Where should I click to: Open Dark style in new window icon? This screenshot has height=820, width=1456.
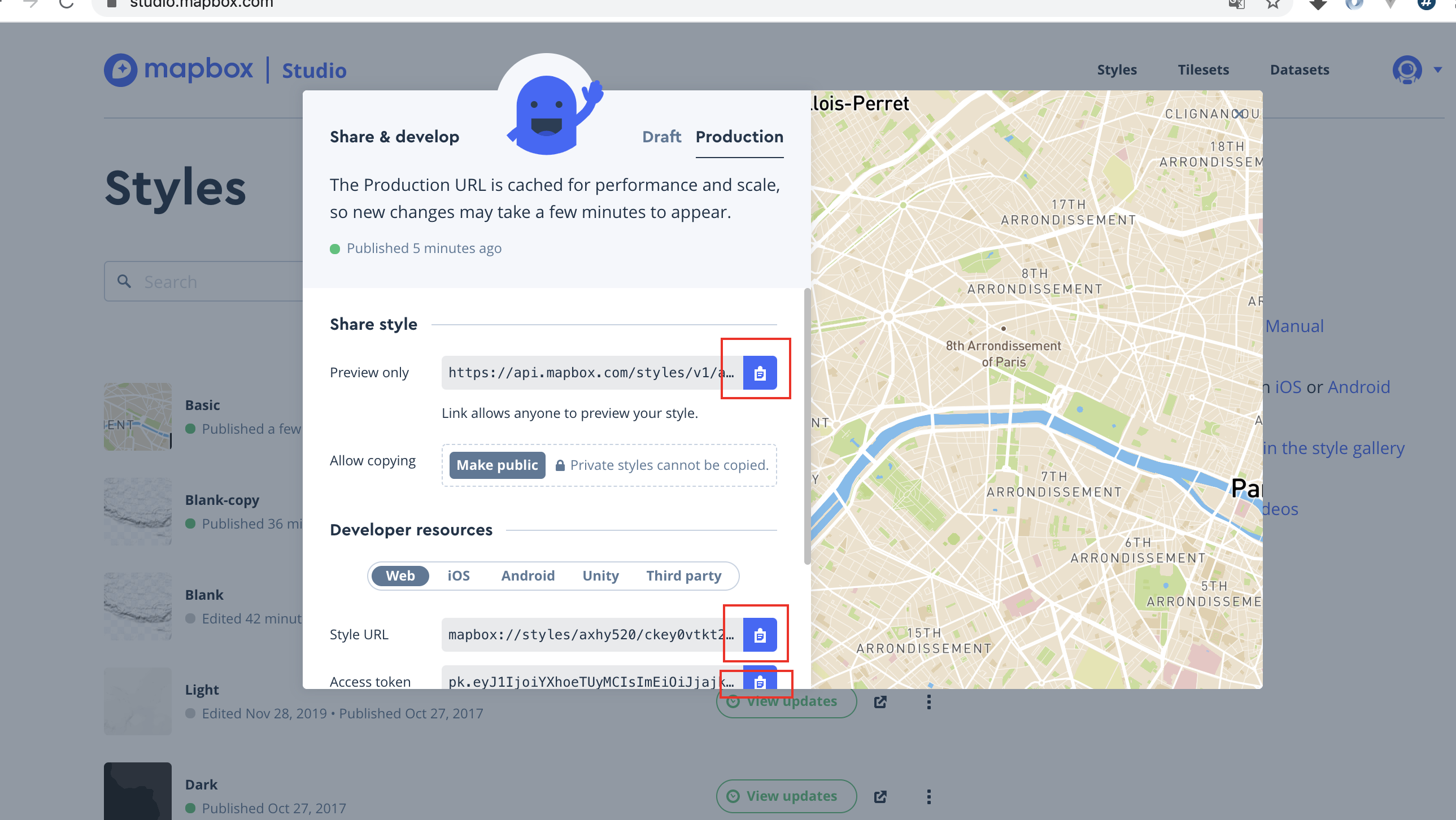879,796
